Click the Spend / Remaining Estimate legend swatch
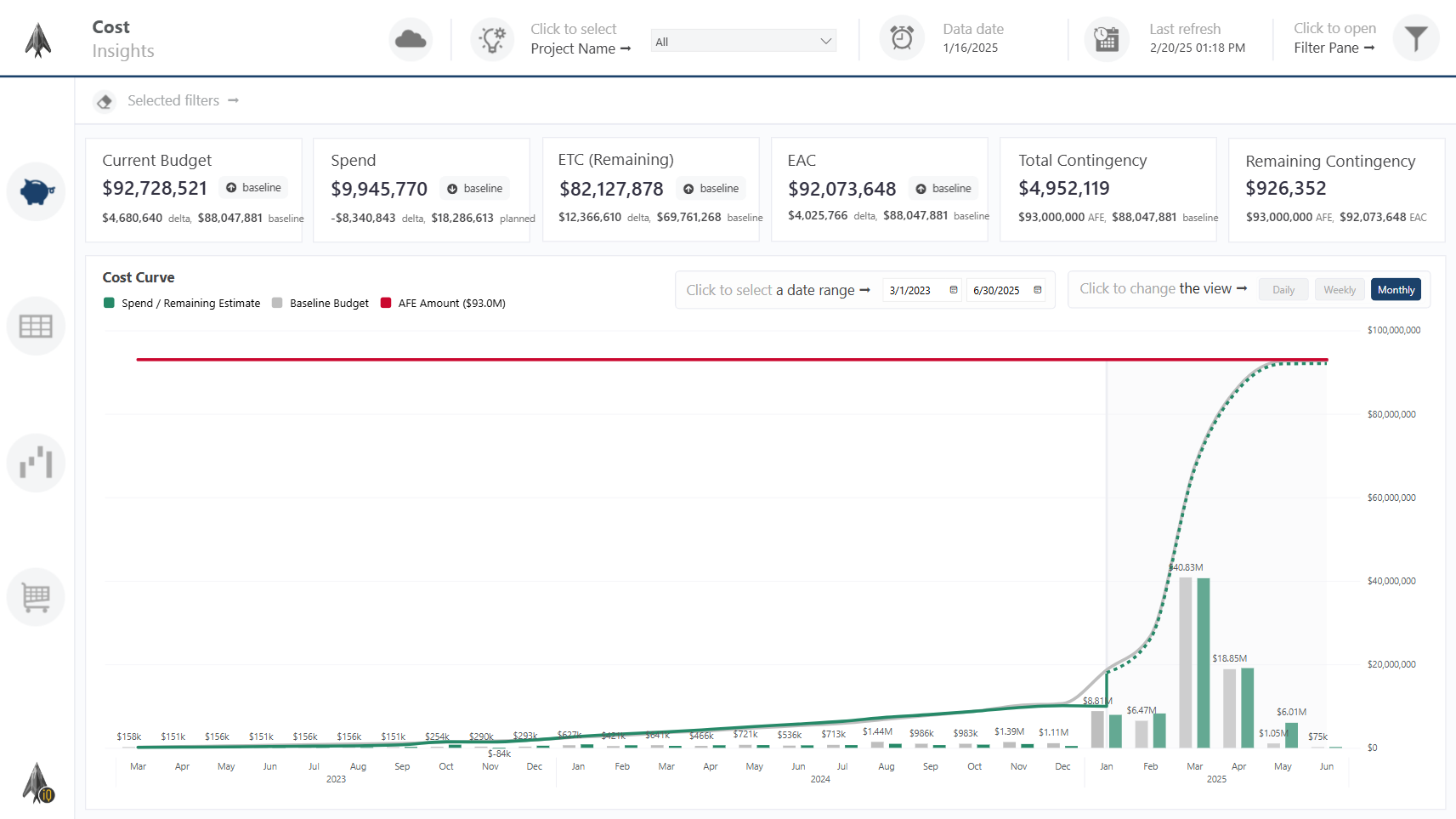 click(109, 303)
